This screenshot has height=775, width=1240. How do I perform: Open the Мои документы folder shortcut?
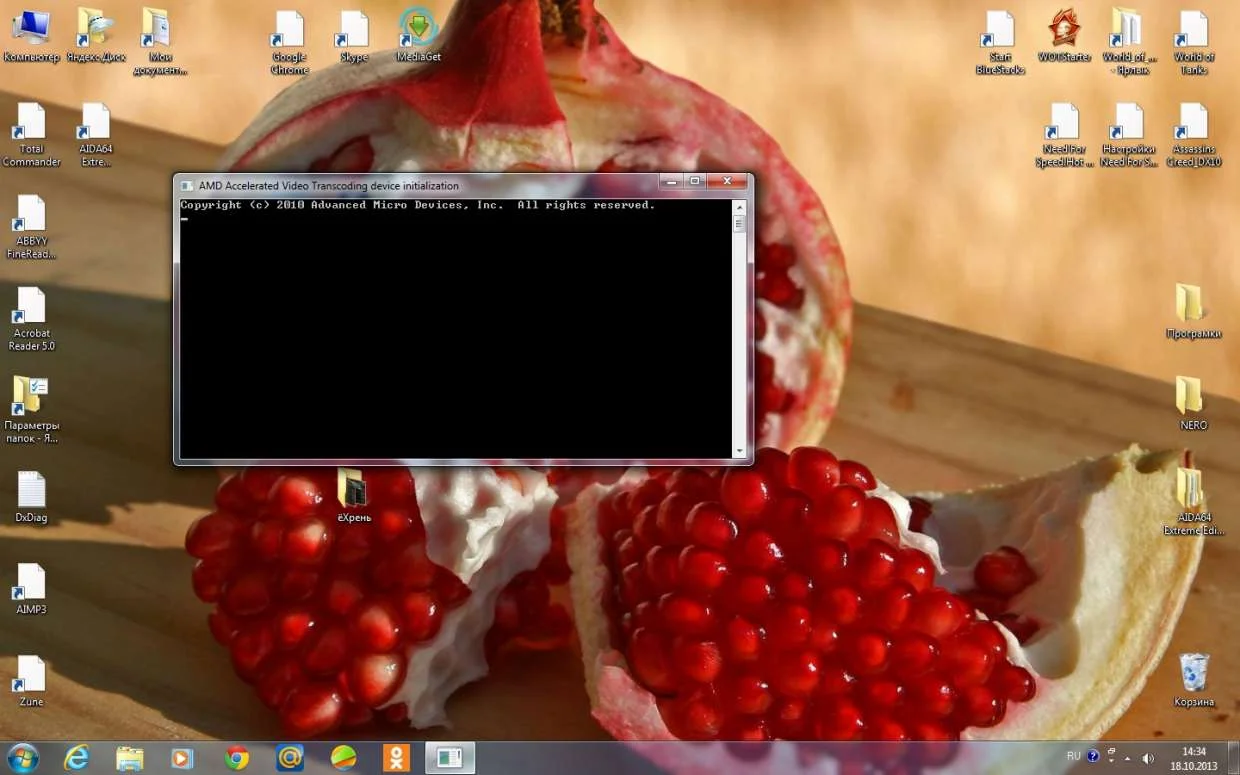pyautogui.click(x=160, y=42)
